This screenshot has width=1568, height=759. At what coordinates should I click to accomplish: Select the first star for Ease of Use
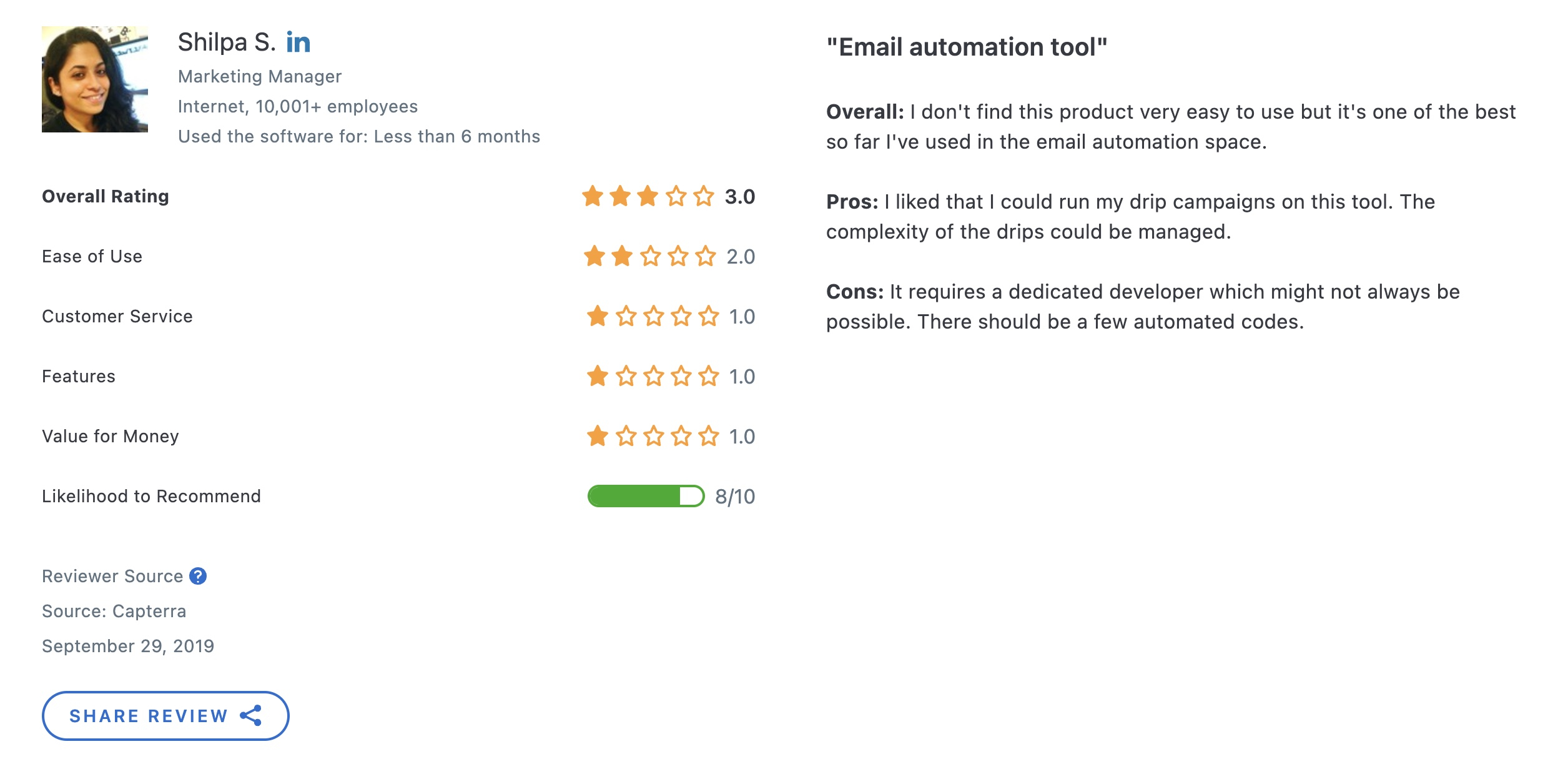pos(594,256)
